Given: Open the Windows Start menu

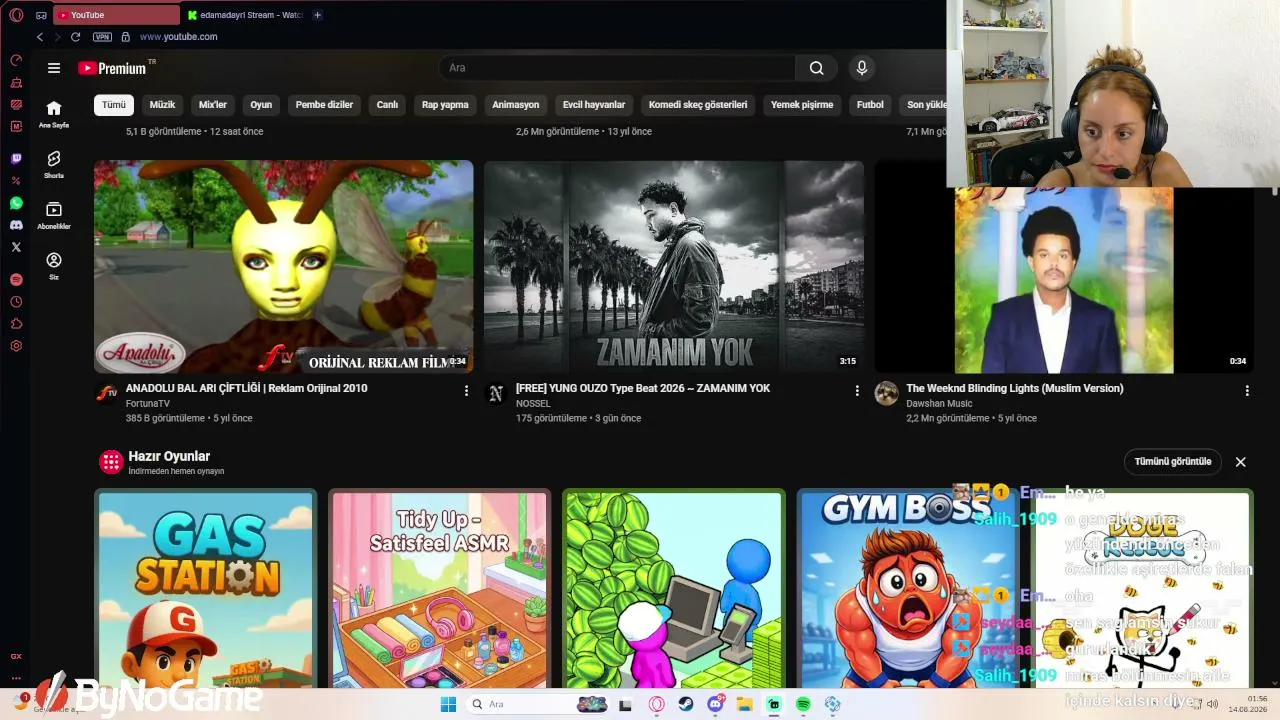Looking at the screenshot, I should click(449, 704).
